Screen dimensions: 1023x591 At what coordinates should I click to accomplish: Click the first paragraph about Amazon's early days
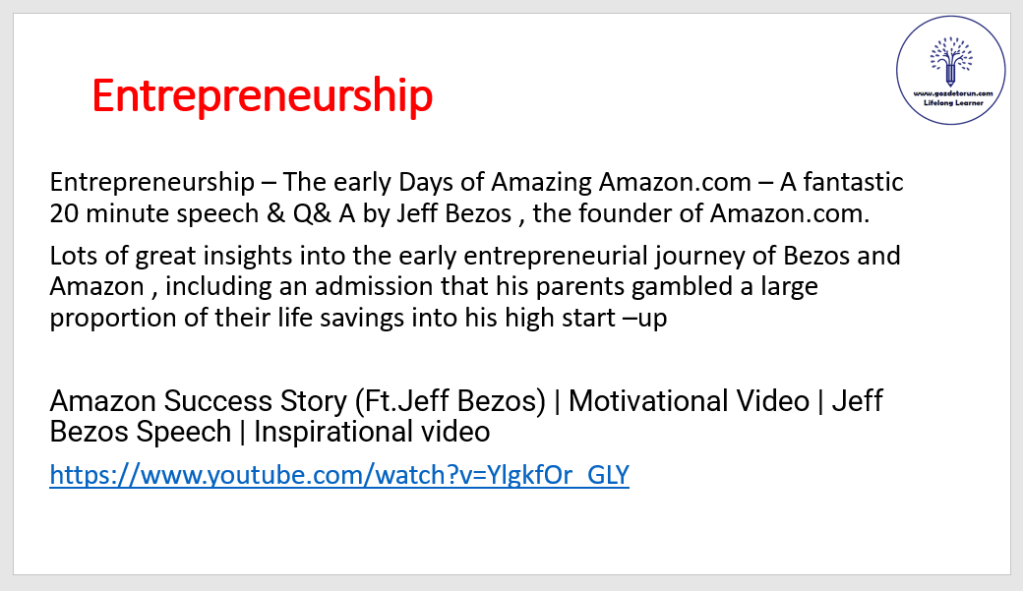pos(476,198)
